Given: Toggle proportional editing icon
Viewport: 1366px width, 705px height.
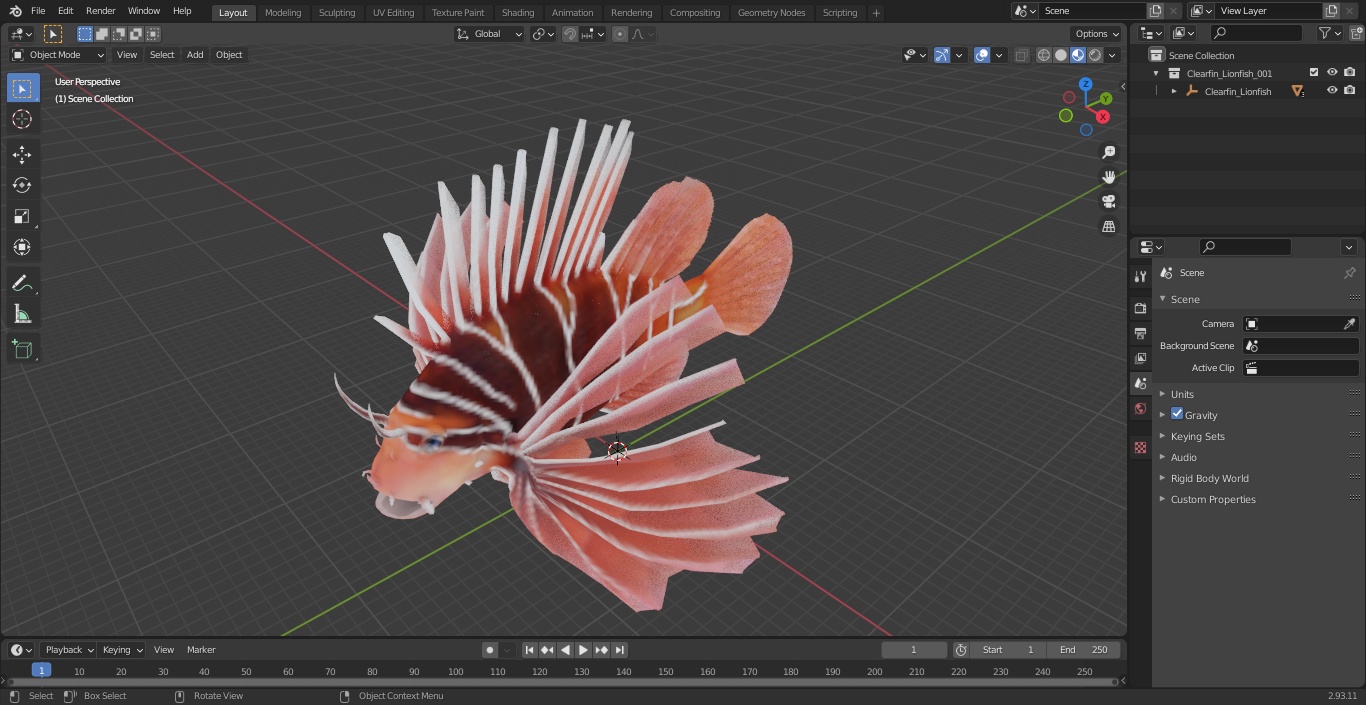Looking at the screenshot, I should pyautogui.click(x=620, y=34).
